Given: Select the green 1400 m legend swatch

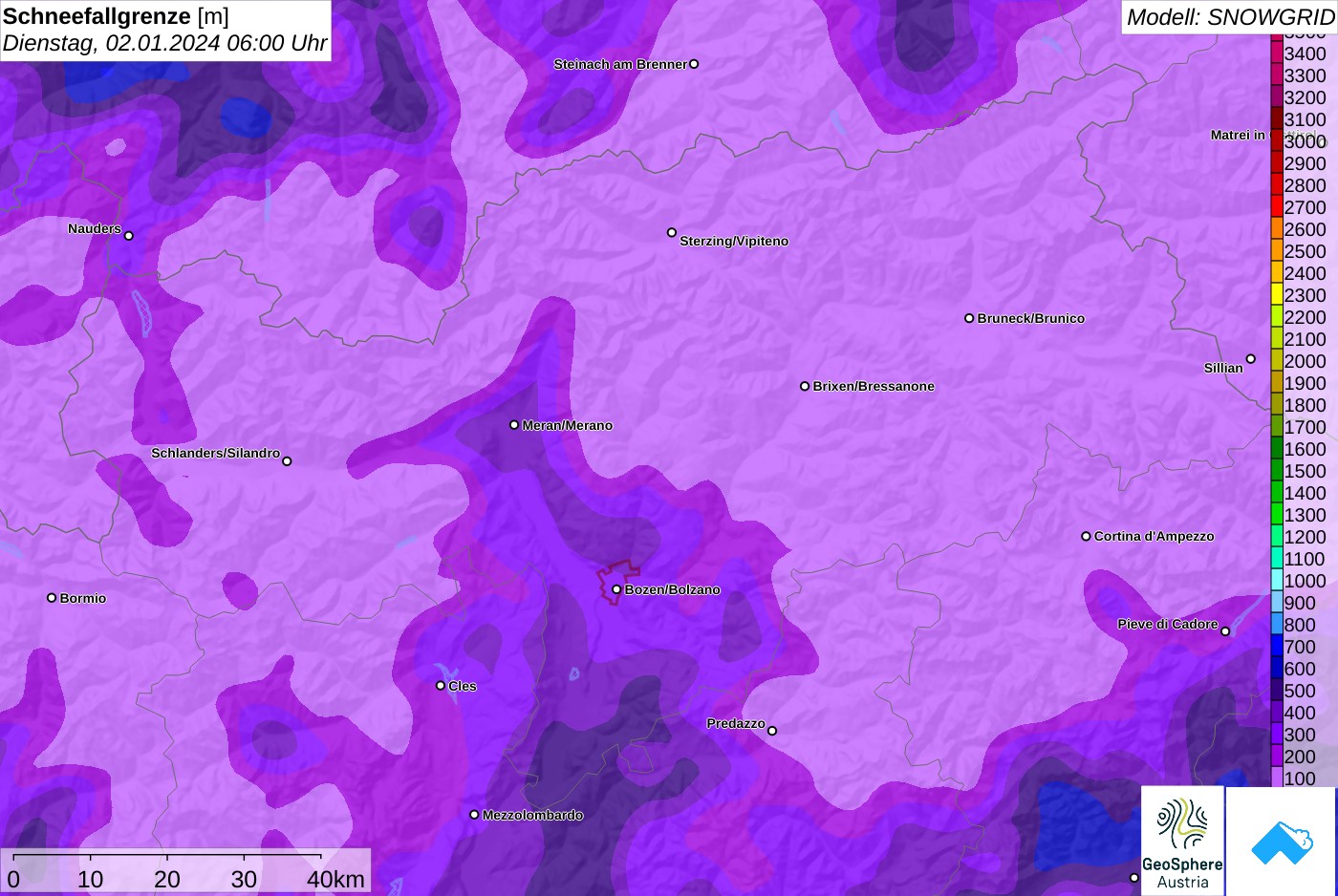Looking at the screenshot, I should pyautogui.click(x=1277, y=493).
